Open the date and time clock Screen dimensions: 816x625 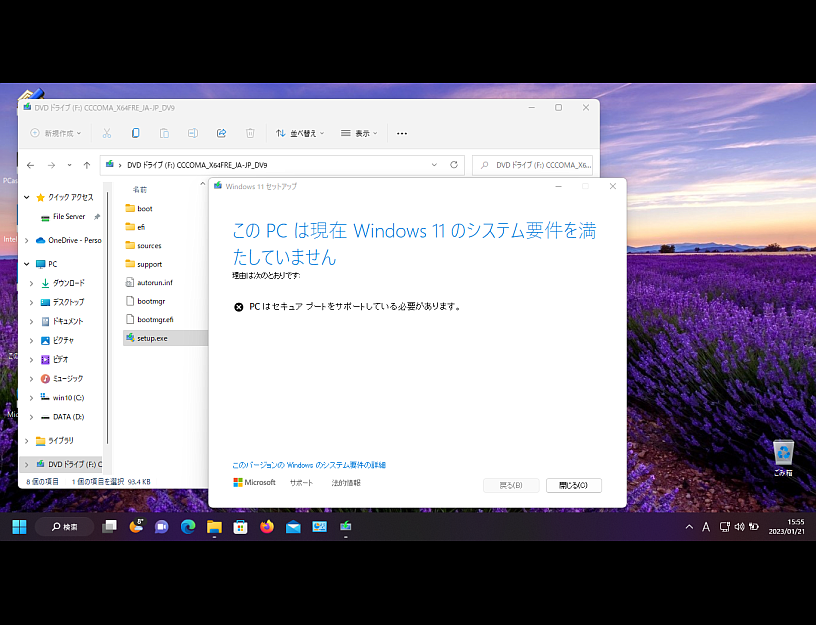(786, 527)
